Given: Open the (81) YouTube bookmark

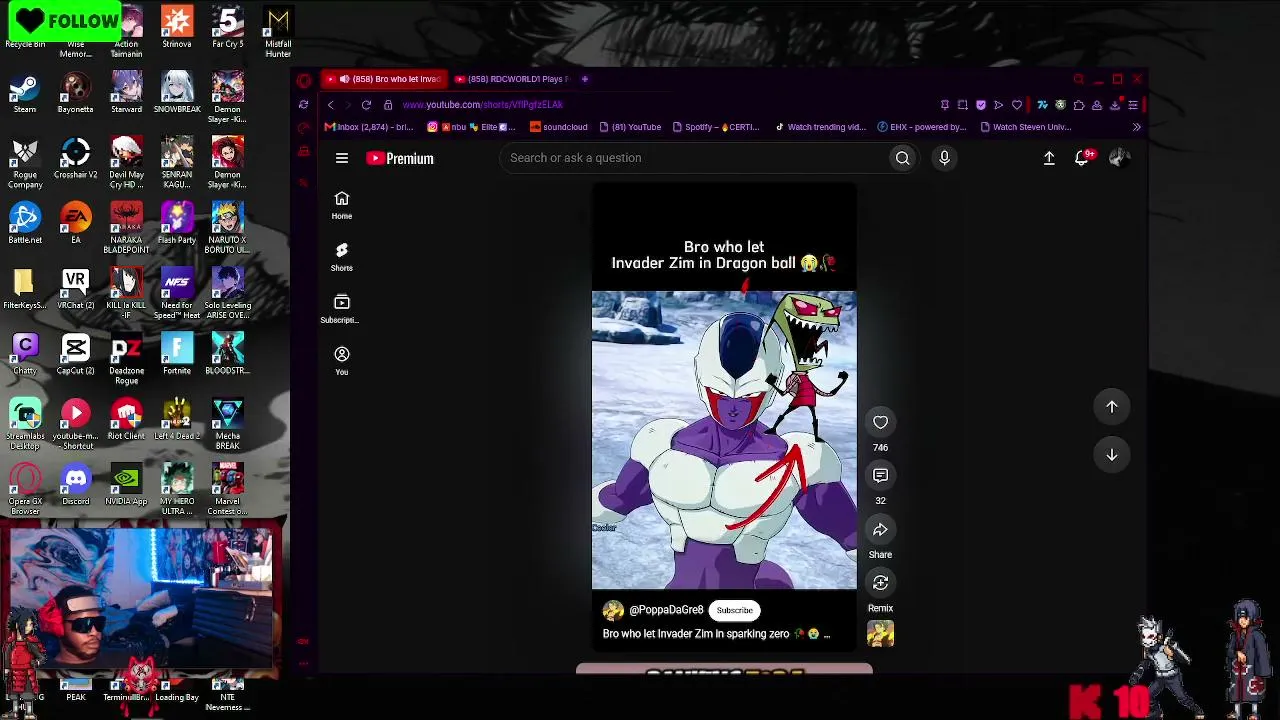Looking at the screenshot, I should (630, 127).
